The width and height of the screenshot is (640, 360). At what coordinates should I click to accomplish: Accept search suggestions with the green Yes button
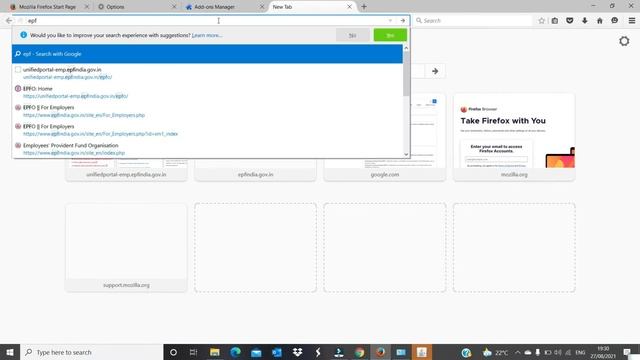390,35
